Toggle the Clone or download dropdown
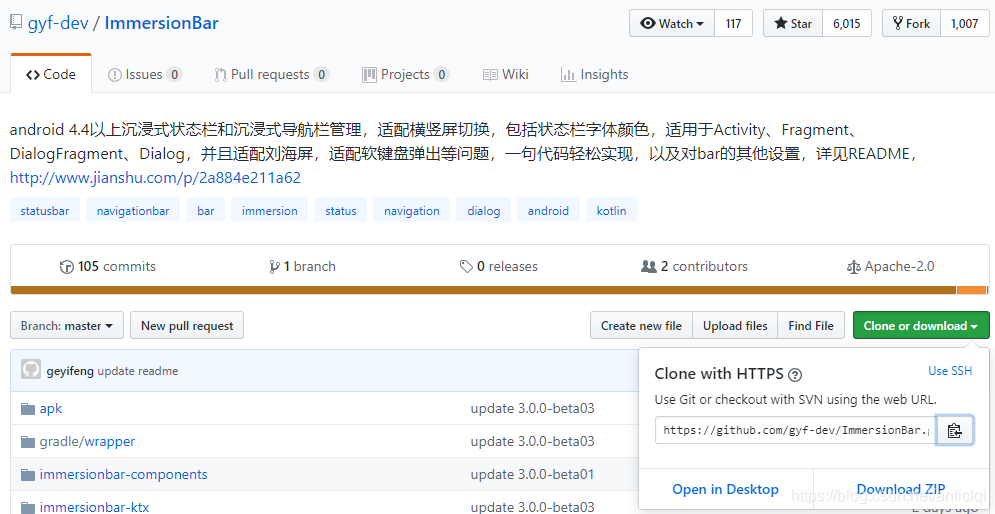Viewport: 995px width, 514px height. (921, 326)
